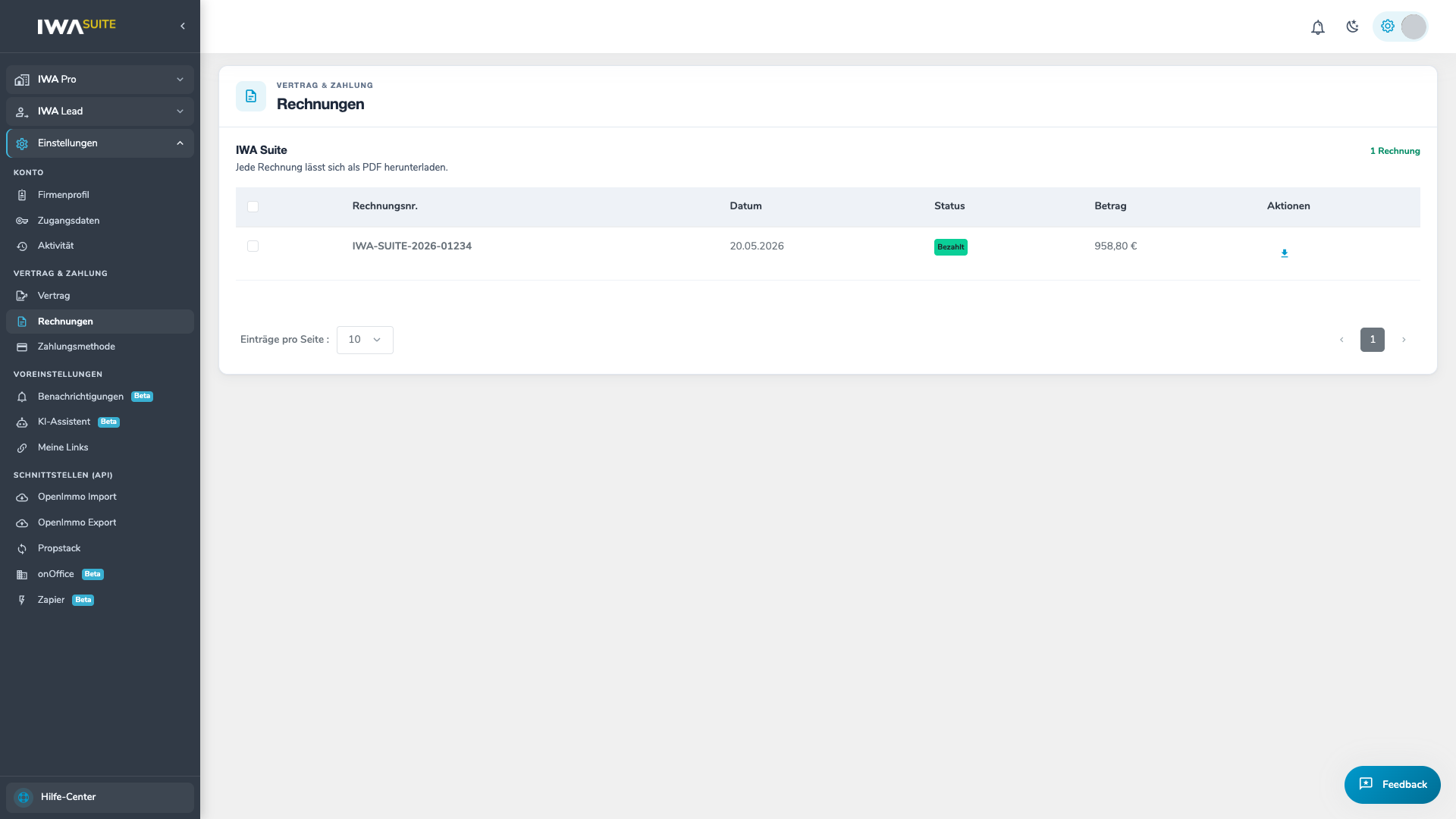Image resolution: width=1456 pixels, height=819 pixels.
Task: Open the settings gear in the top bar
Action: point(1388,27)
